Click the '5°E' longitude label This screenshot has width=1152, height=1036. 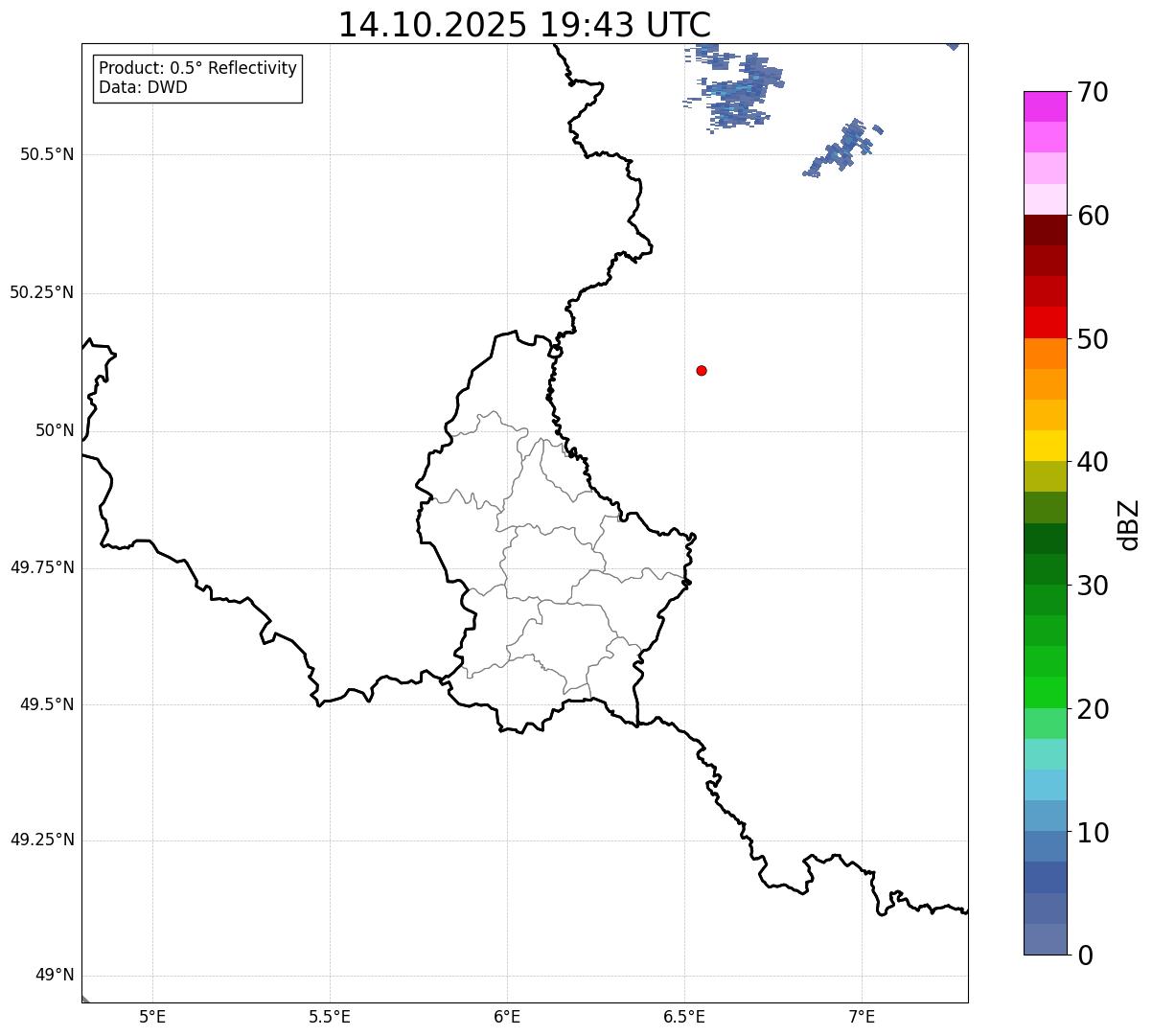click(x=152, y=1016)
